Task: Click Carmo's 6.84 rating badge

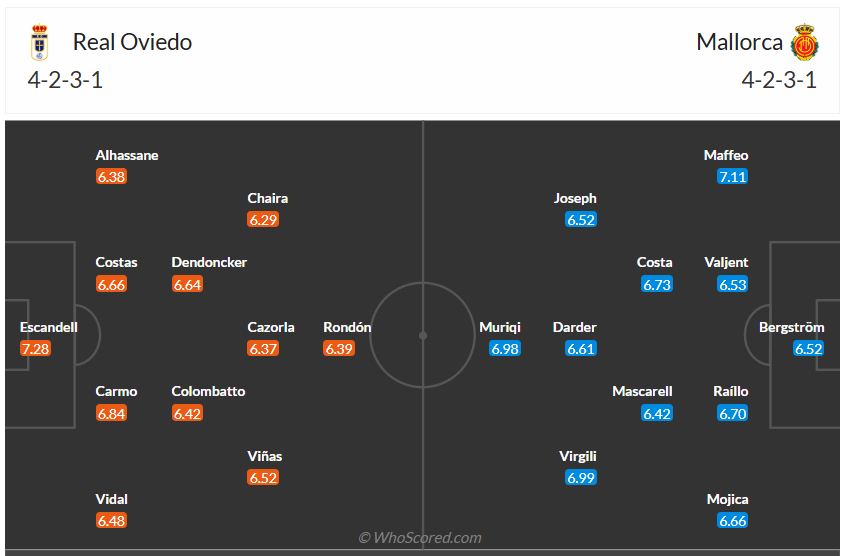Action: tap(112, 413)
